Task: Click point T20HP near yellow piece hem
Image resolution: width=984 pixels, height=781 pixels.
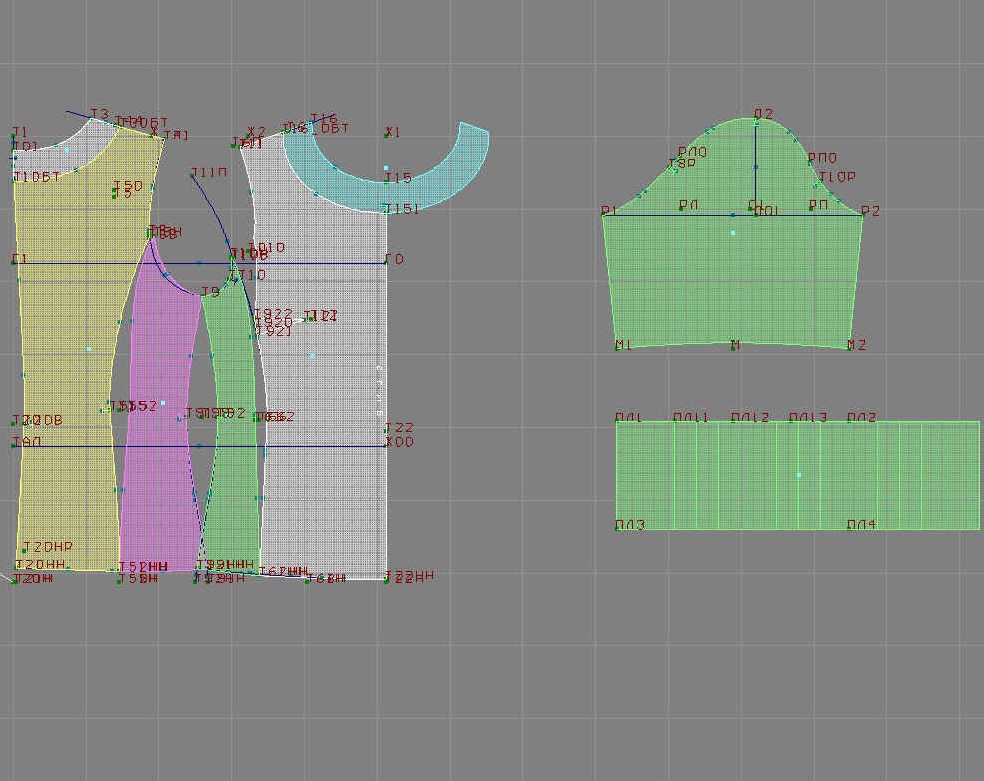Action: [x=24, y=550]
